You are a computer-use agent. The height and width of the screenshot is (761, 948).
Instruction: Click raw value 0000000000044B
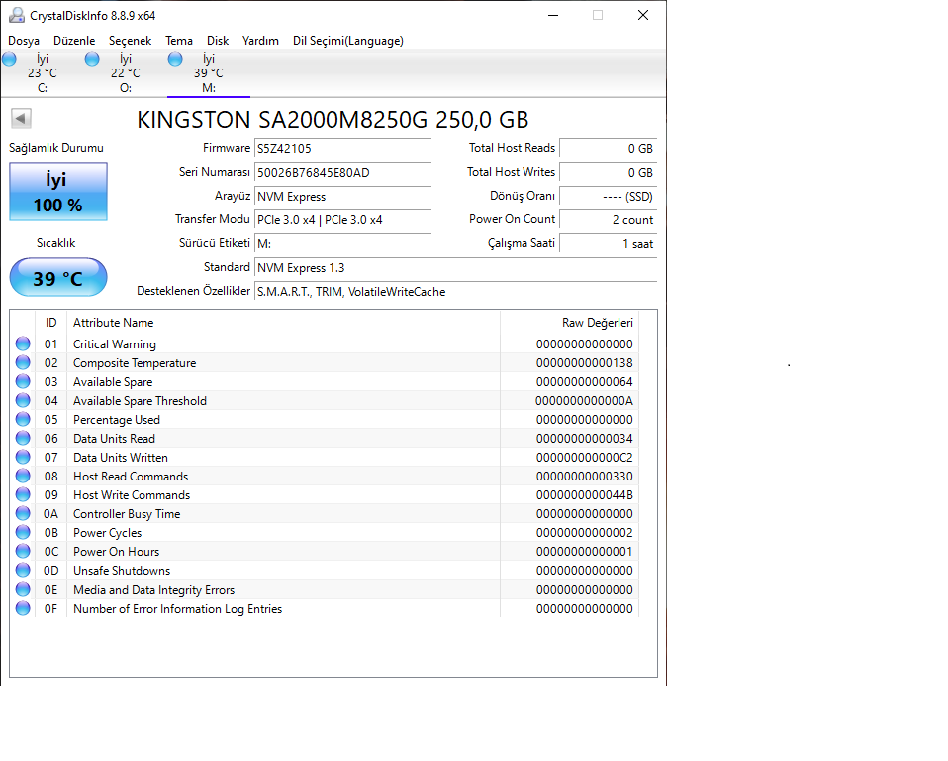pyautogui.click(x=584, y=495)
